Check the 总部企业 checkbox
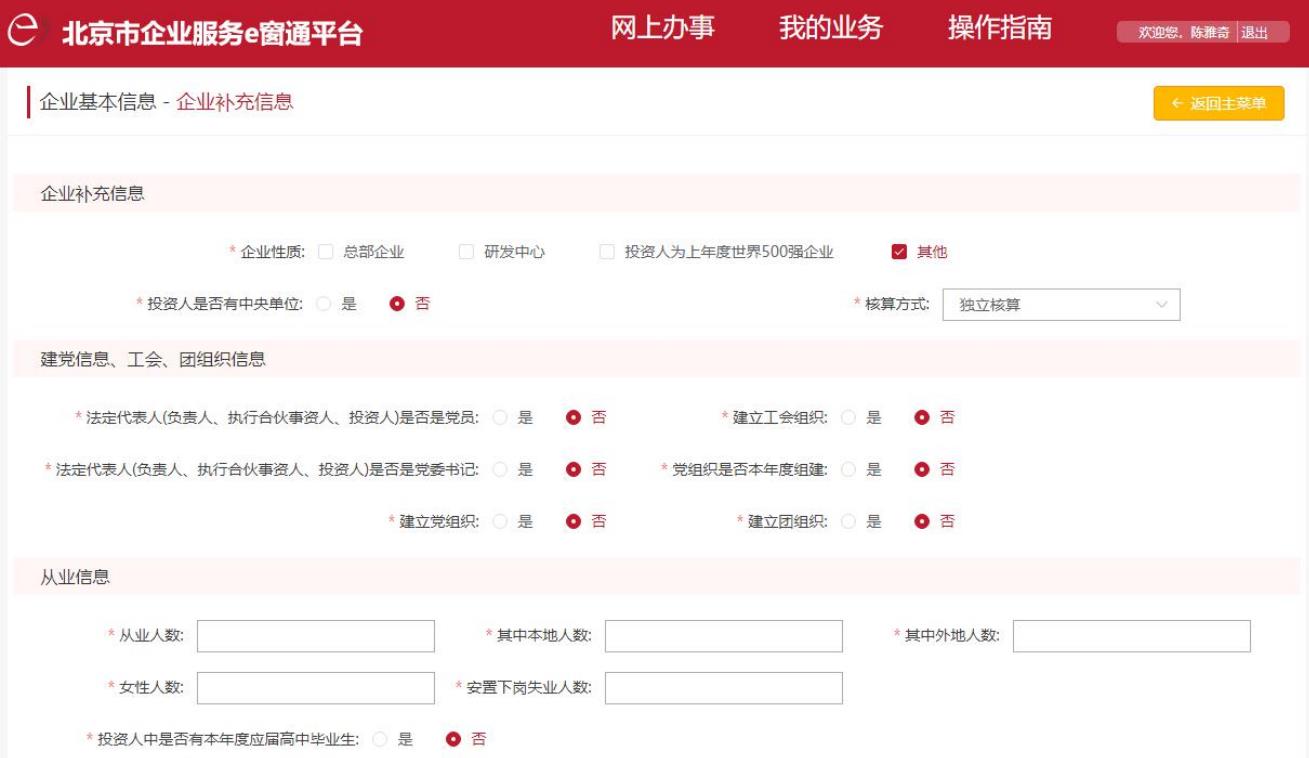This screenshot has height=758, width=1309. coord(325,252)
